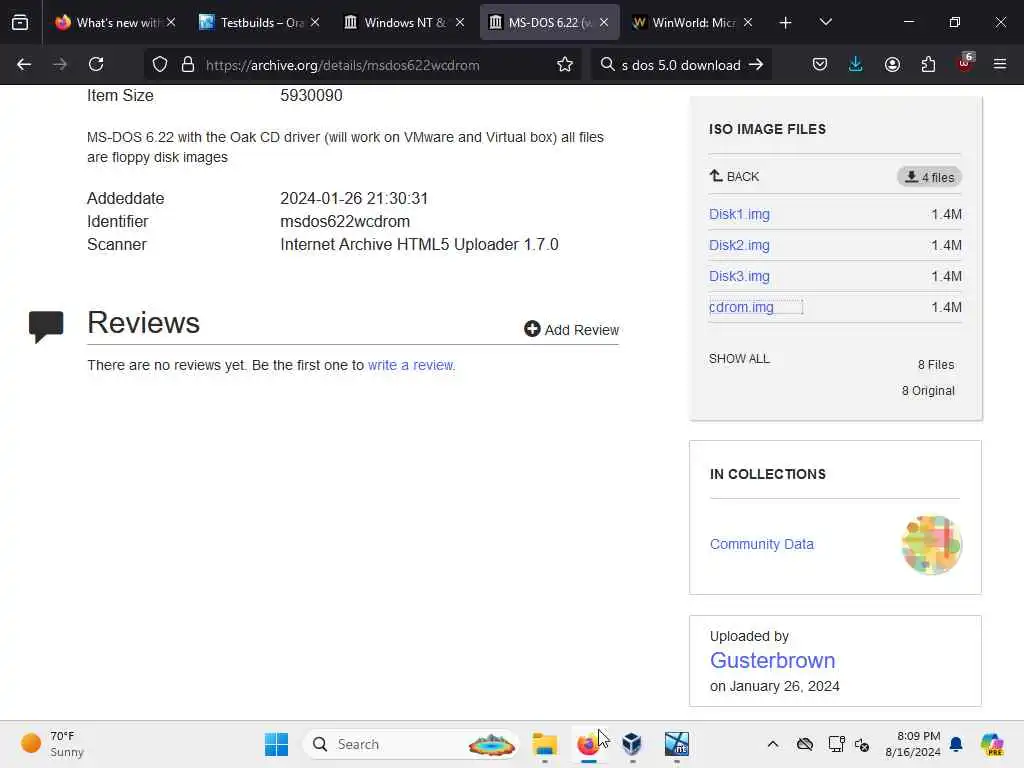
Task: Open notifications bell icon
Action: point(956,744)
